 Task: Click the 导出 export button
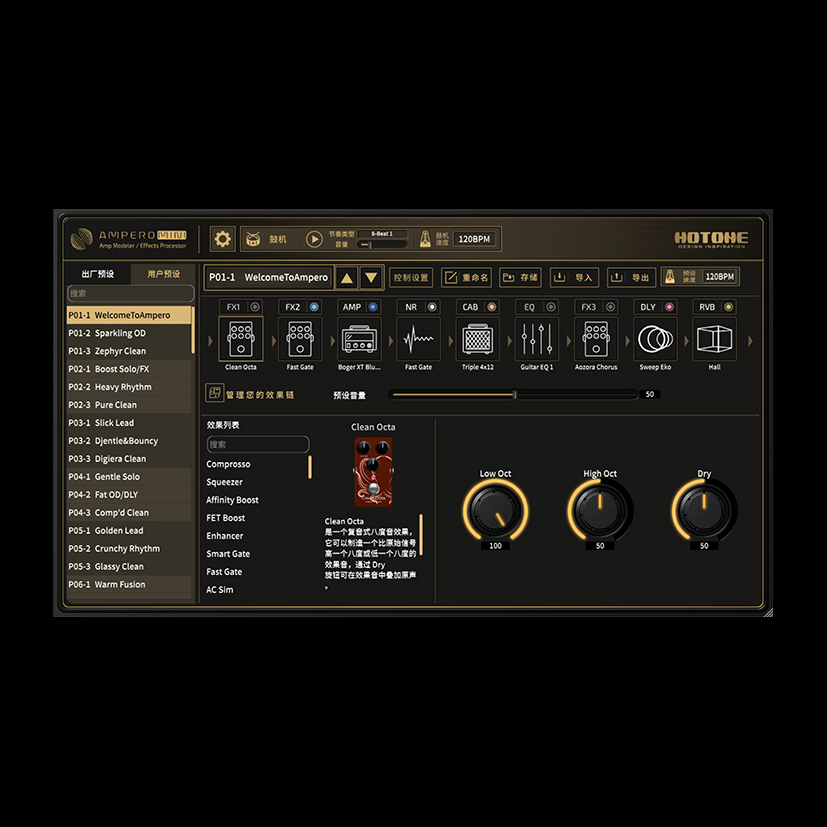(631, 278)
